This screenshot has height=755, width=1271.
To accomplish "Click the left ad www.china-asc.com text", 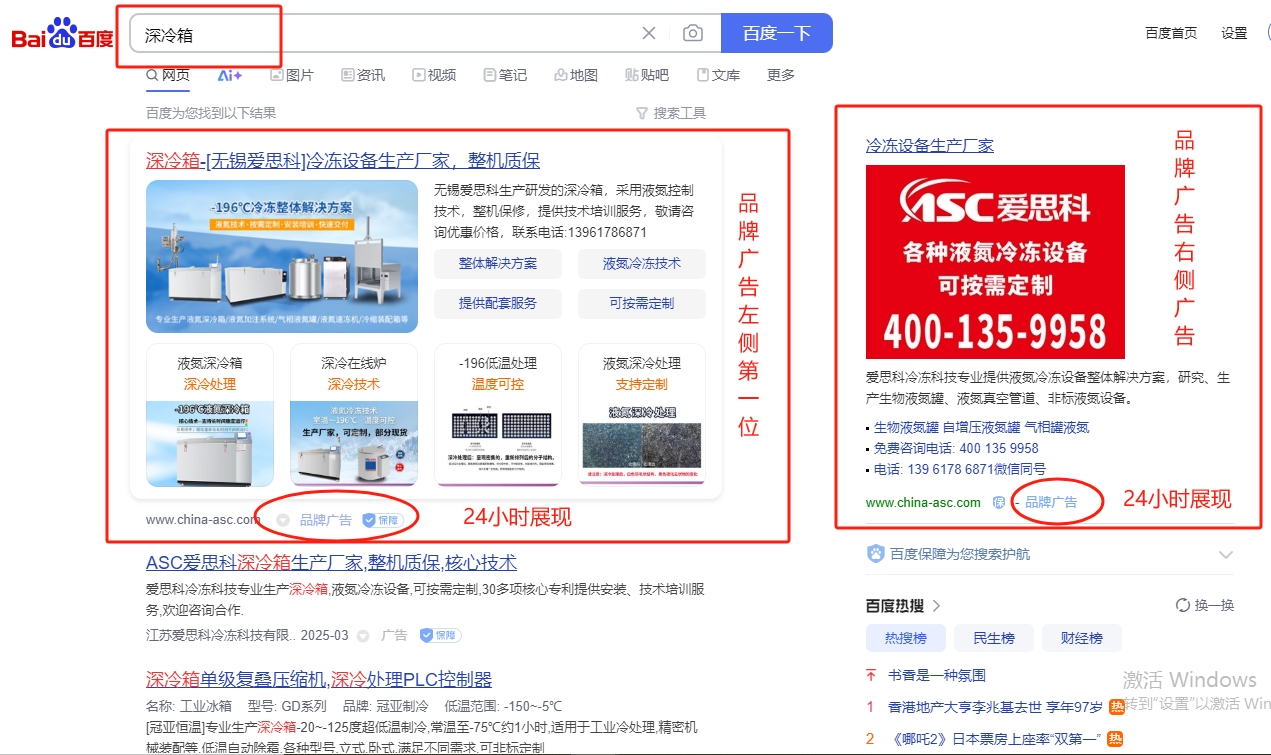I will coord(203,520).
